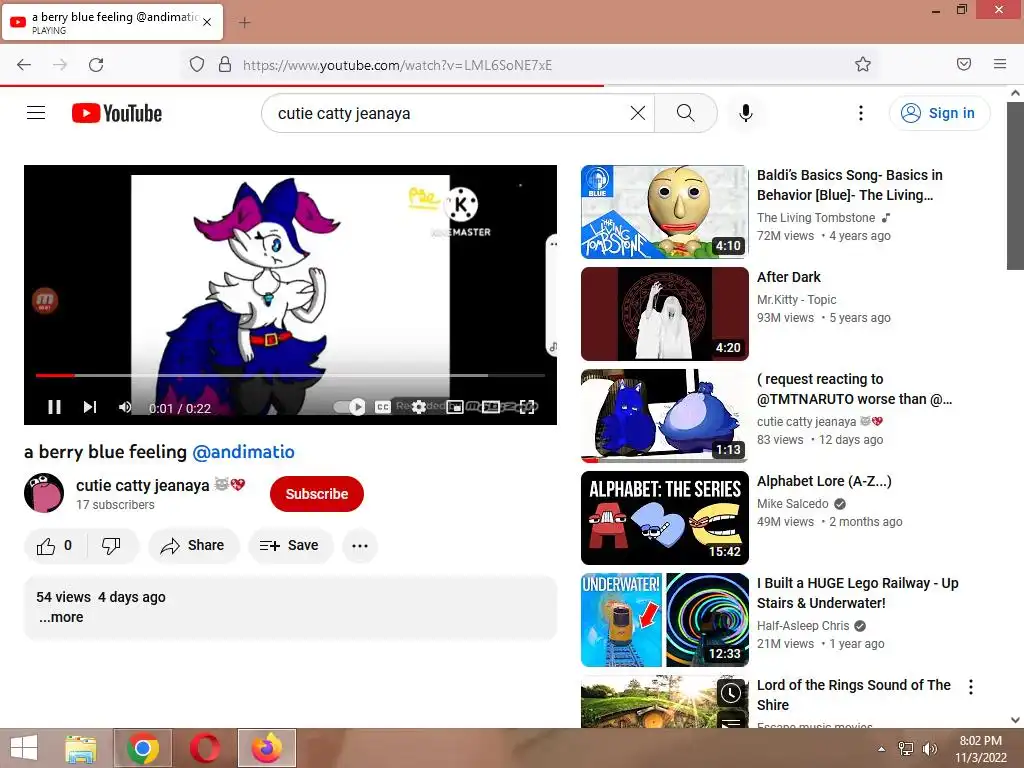Open cutie catty jeanaya channel avatar

44,493
